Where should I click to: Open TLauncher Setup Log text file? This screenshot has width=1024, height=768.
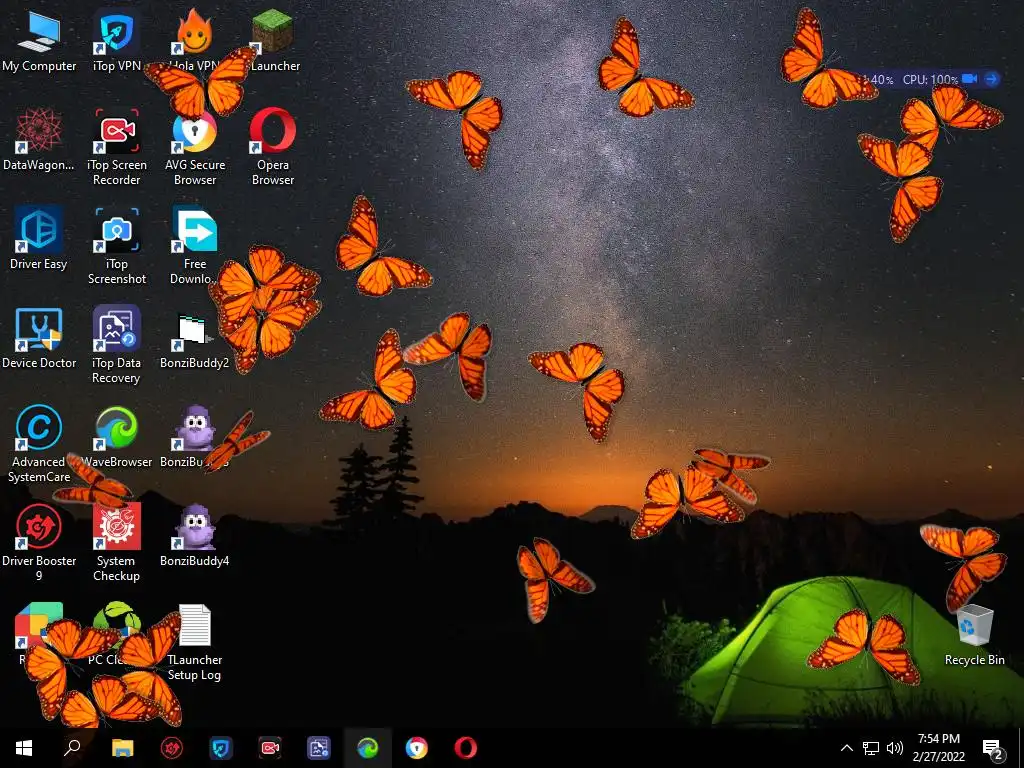(195, 643)
